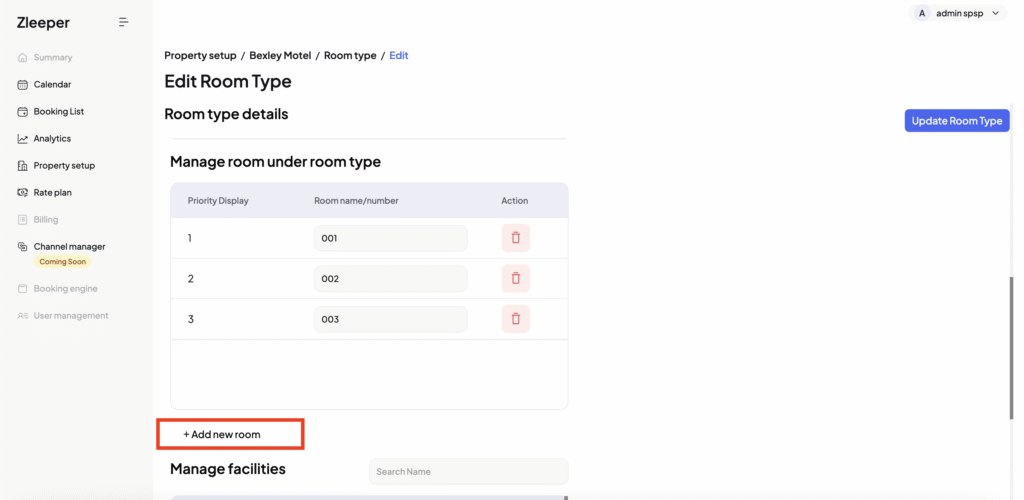The image size is (1024, 500).
Task: Select Channel manager in sidebar
Action: (69, 246)
